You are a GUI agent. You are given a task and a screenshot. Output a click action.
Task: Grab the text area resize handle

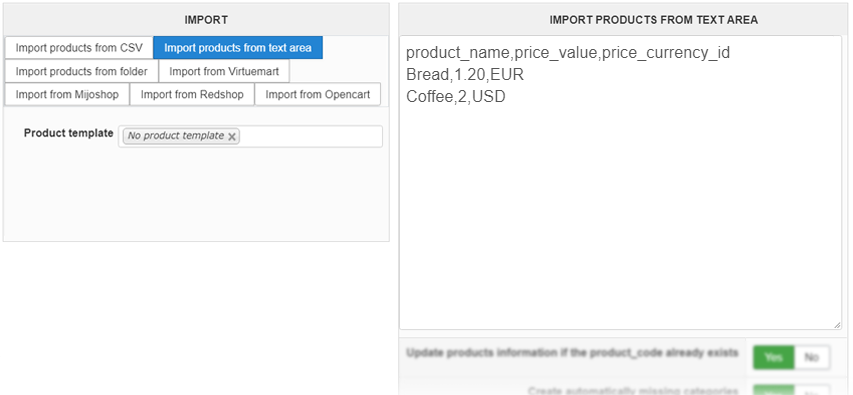(837, 325)
